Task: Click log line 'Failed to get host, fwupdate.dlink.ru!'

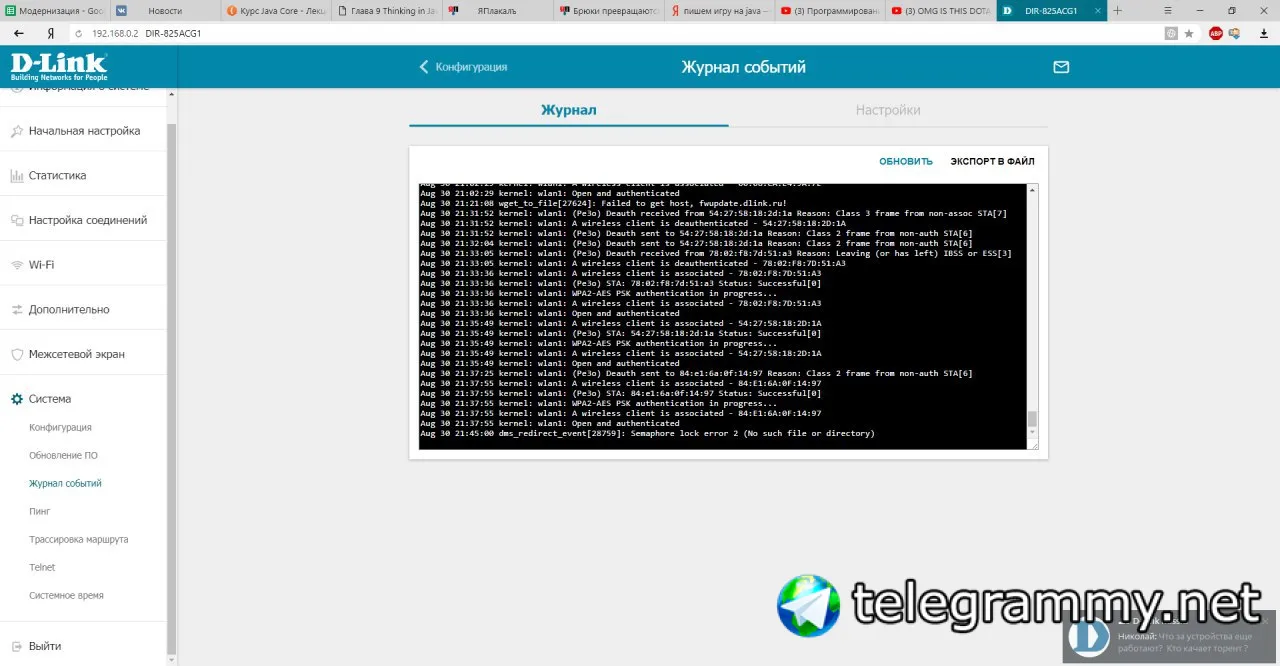Action: pyautogui.click(x=604, y=203)
